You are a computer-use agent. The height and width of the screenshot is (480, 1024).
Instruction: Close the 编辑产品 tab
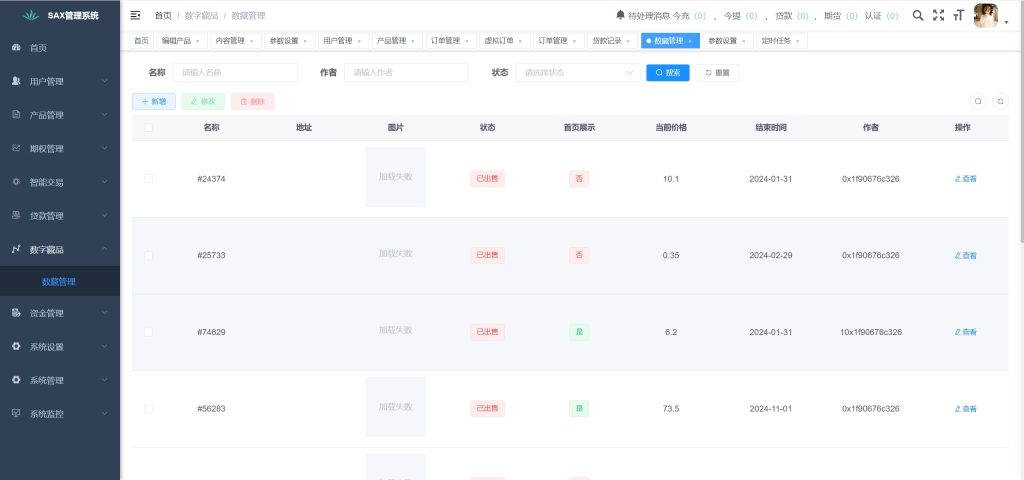[x=197, y=41]
